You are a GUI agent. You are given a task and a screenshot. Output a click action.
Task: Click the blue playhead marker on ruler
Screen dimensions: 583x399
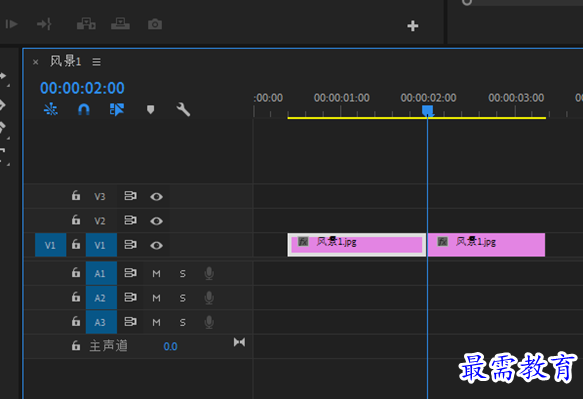tap(428, 110)
